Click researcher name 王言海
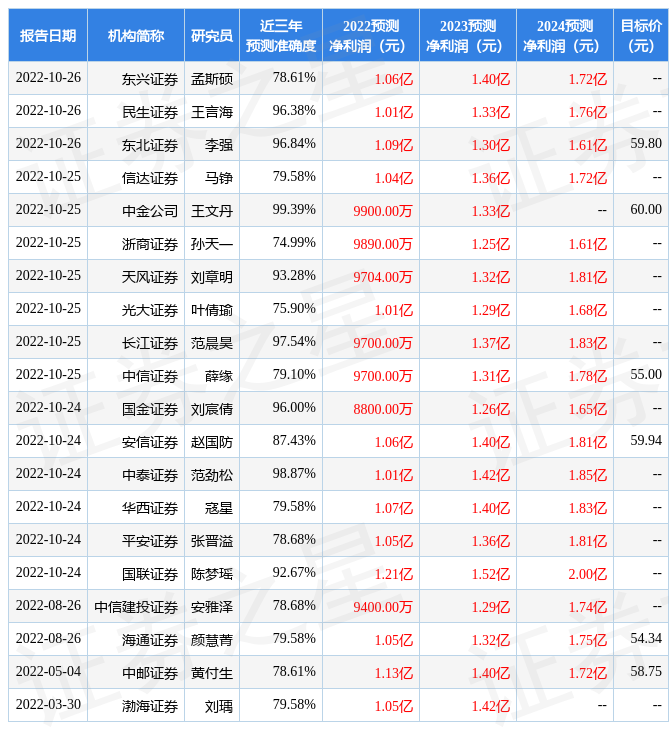 pyautogui.click(x=212, y=112)
